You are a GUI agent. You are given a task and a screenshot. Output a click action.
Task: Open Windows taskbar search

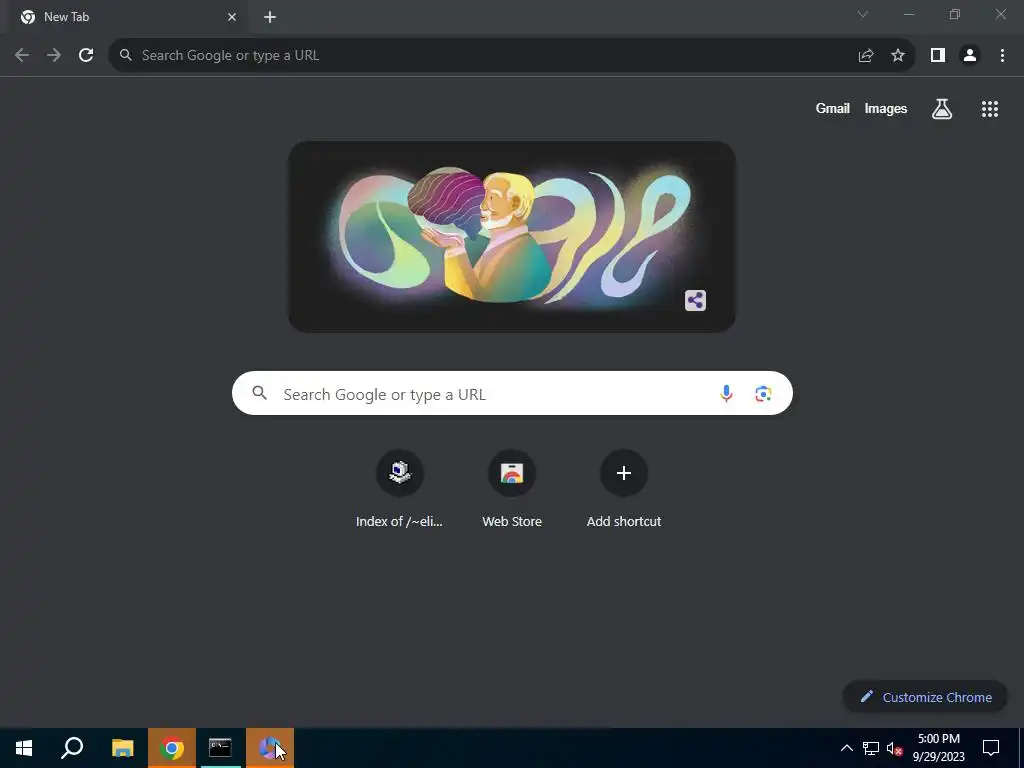(x=72, y=748)
